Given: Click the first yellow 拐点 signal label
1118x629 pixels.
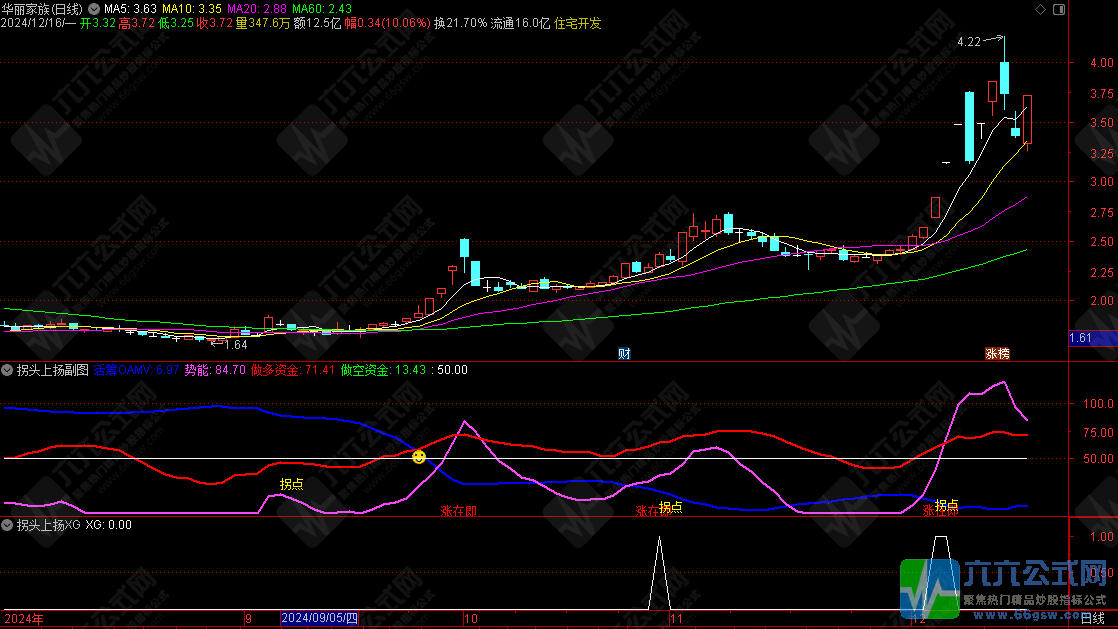Looking at the screenshot, I should click(x=292, y=484).
